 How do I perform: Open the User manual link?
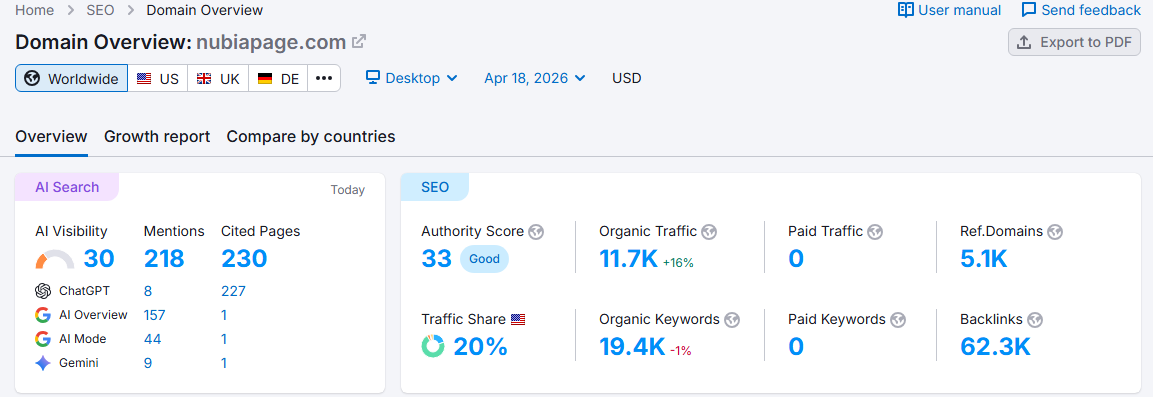[x=949, y=10]
